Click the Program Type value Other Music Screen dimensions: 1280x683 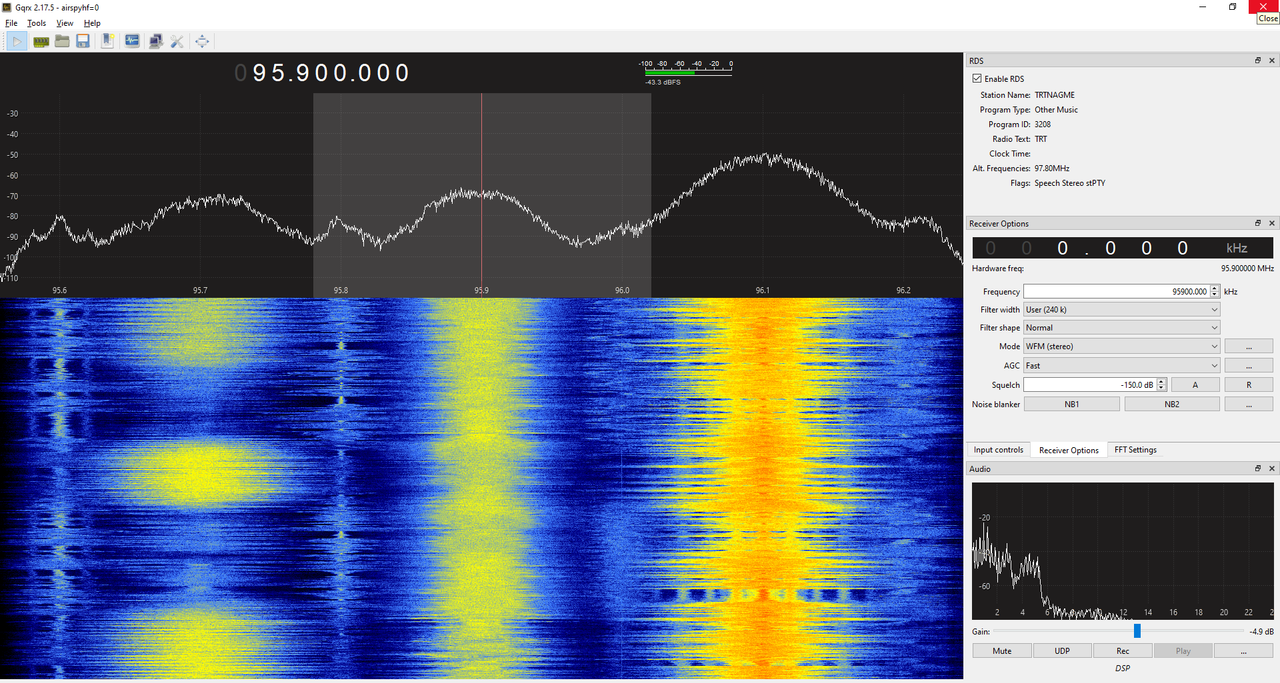pyautogui.click(x=1056, y=110)
